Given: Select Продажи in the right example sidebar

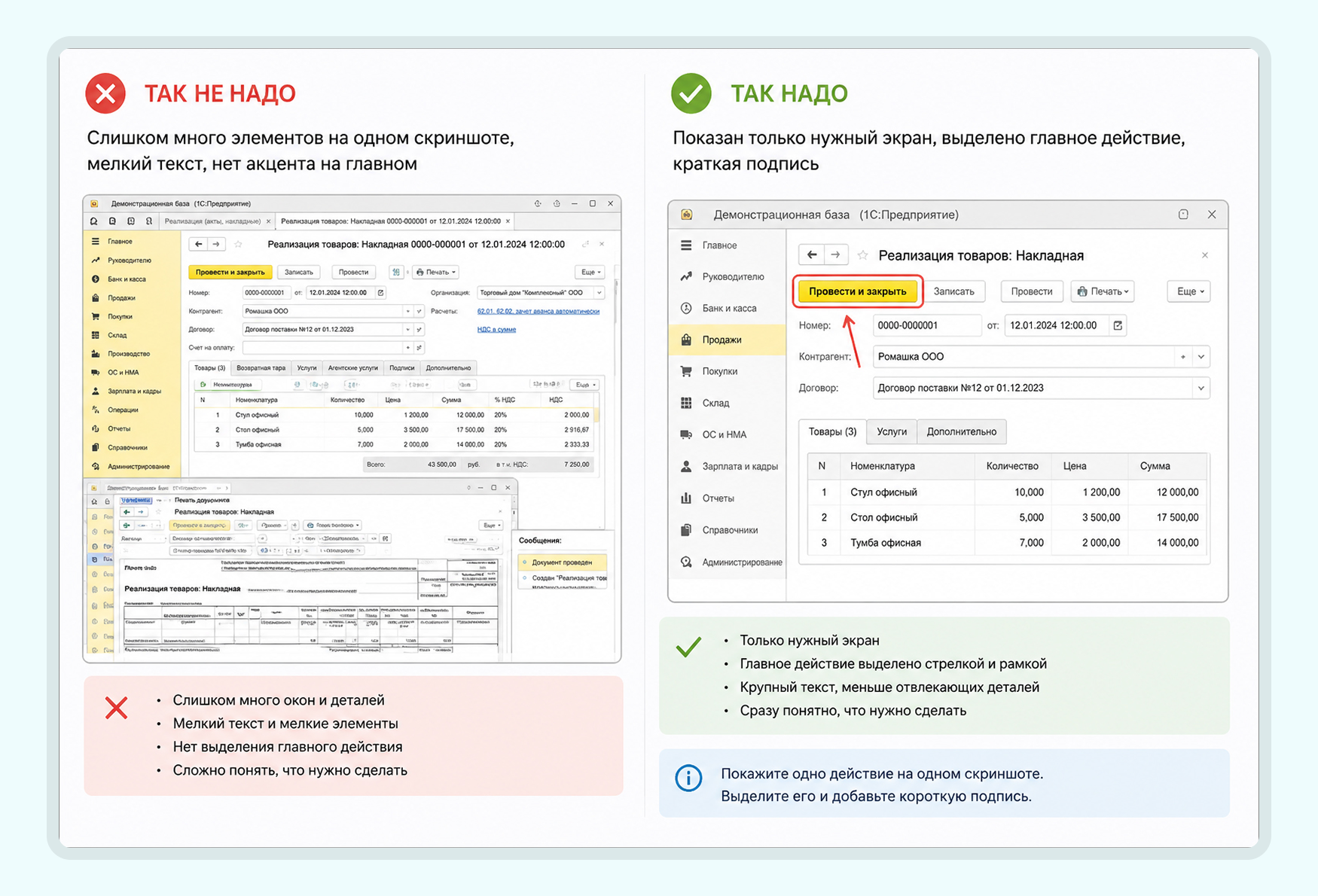Looking at the screenshot, I should (727, 340).
